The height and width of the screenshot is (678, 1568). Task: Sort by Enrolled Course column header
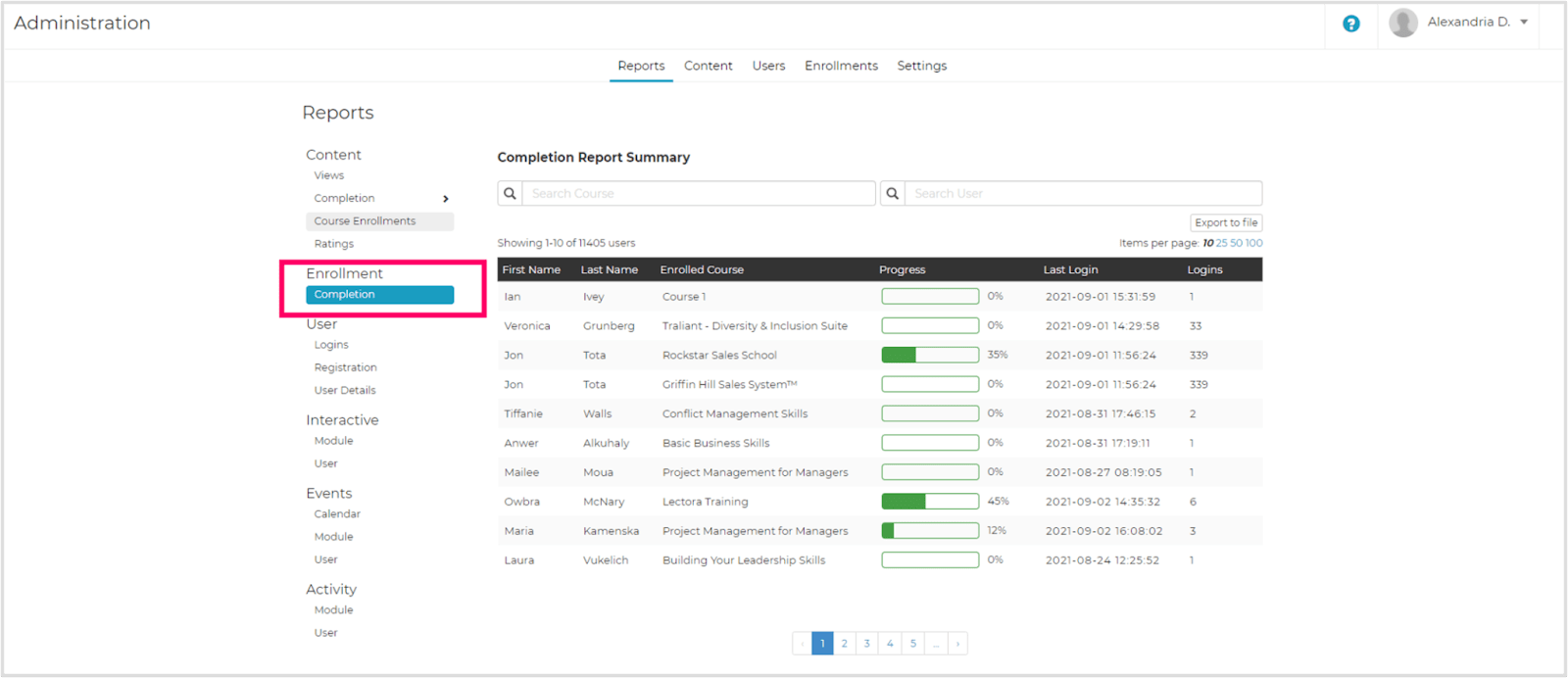pyautogui.click(x=702, y=269)
